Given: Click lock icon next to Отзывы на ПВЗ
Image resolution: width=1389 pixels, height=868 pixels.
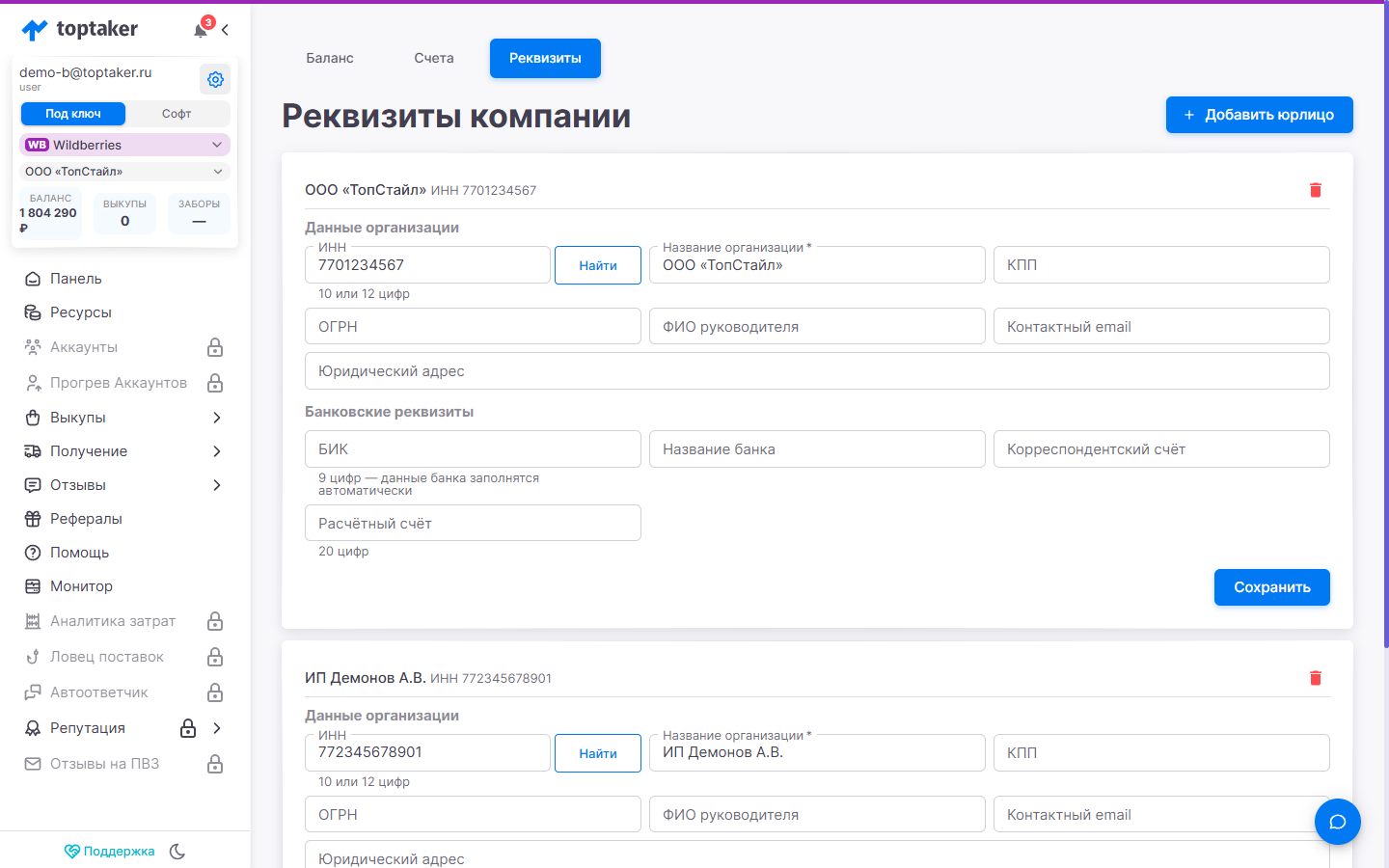Looking at the screenshot, I should (215, 764).
